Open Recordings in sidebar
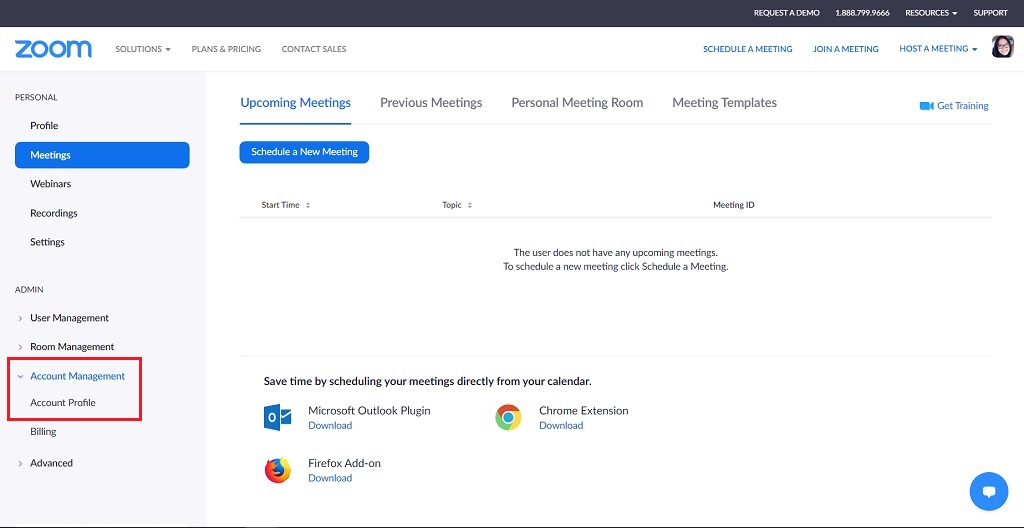The image size is (1024, 528). click(54, 213)
